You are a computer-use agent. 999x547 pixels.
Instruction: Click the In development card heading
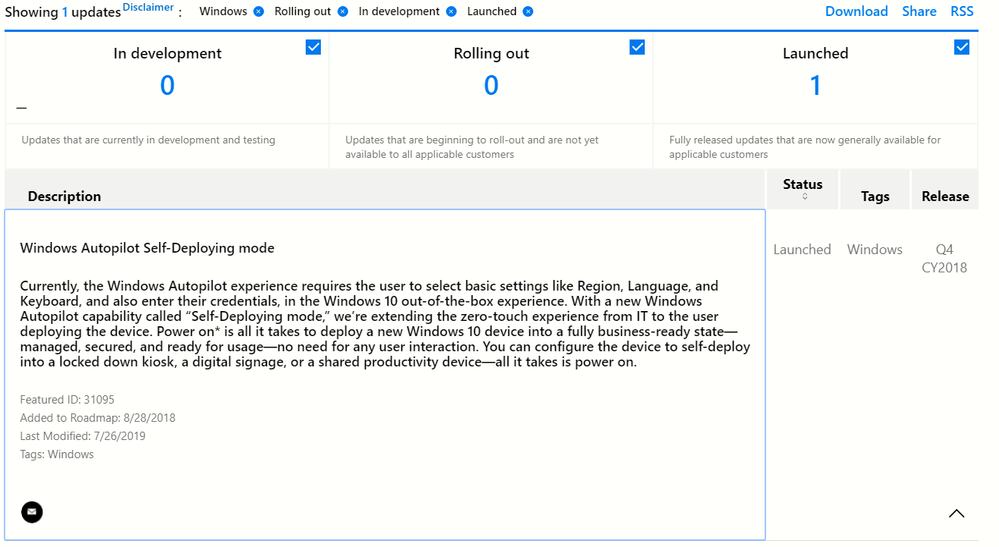coord(167,53)
